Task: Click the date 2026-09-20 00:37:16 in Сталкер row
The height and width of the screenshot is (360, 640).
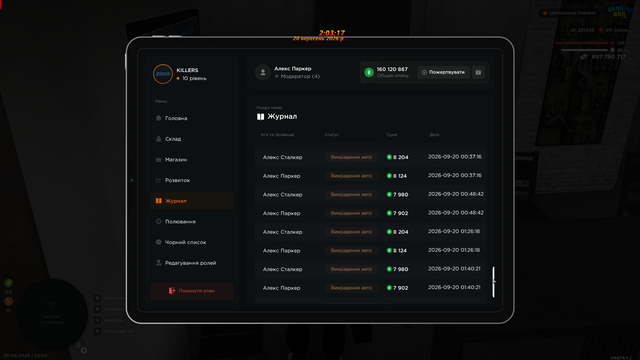Action: (455, 157)
